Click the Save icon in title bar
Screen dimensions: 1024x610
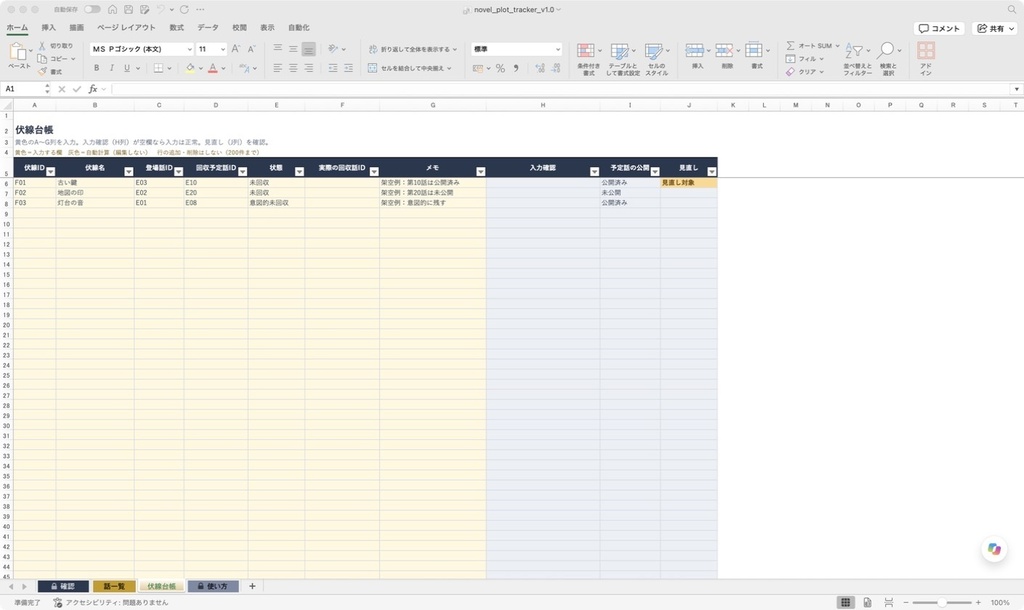pyautogui.click(x=129, y=9)
